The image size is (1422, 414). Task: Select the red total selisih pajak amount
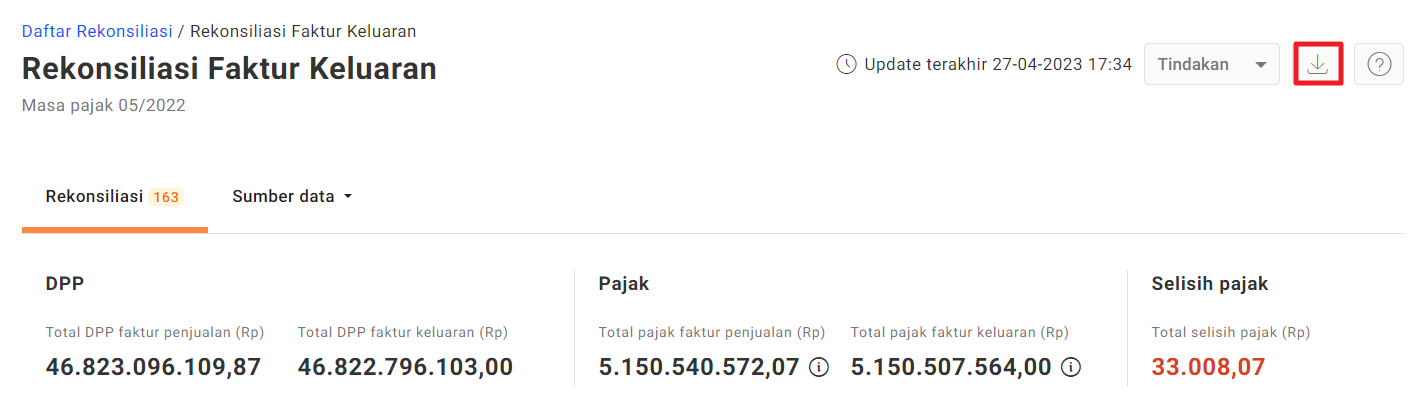(x=1208, y=367)
